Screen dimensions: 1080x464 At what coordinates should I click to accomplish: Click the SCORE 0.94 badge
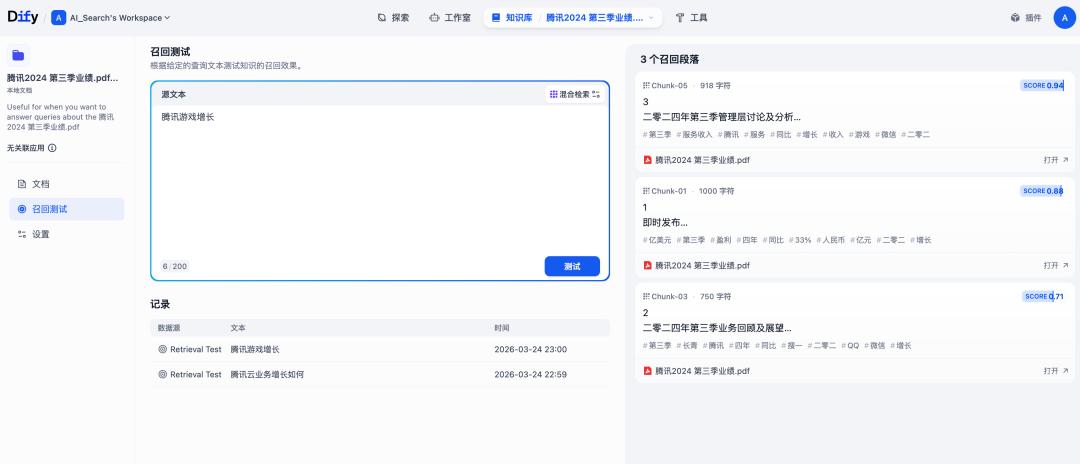click(1043, 85)
